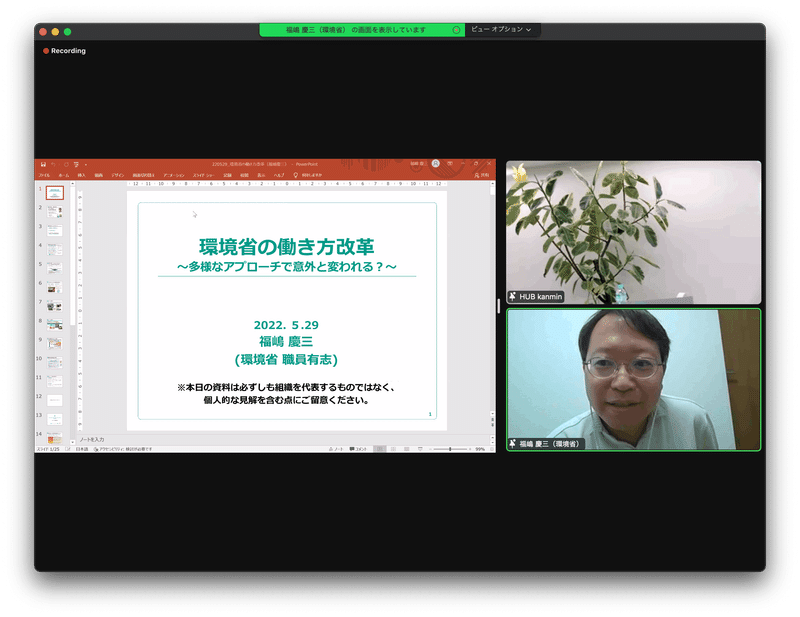Click fit slide to window icon
Screen dimensions: 800x617
492,449
